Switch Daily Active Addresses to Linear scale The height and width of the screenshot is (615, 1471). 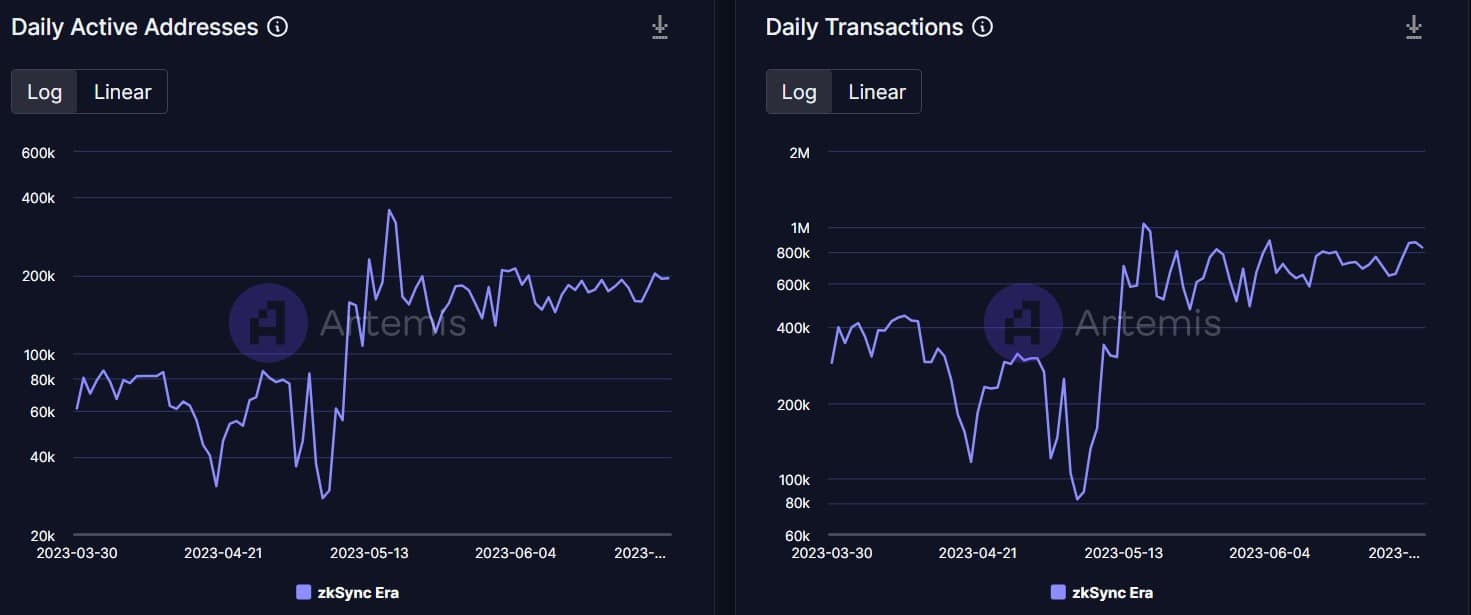(x=122, y=92)
